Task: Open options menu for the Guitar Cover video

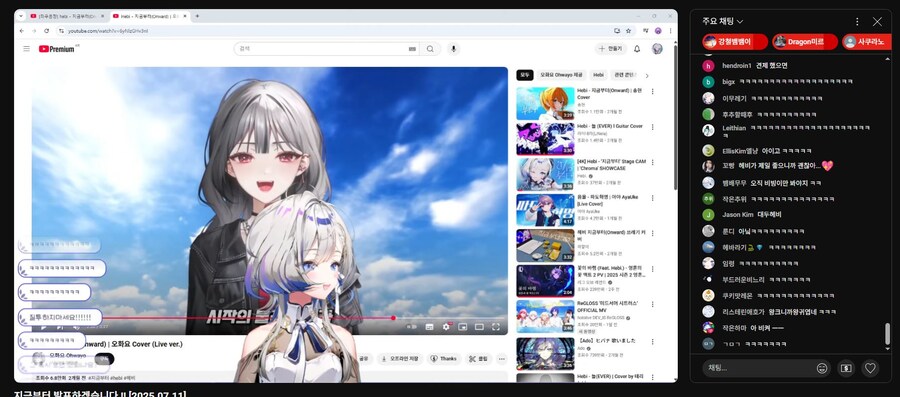Action: pyautogui.click(x=652, y=127)
